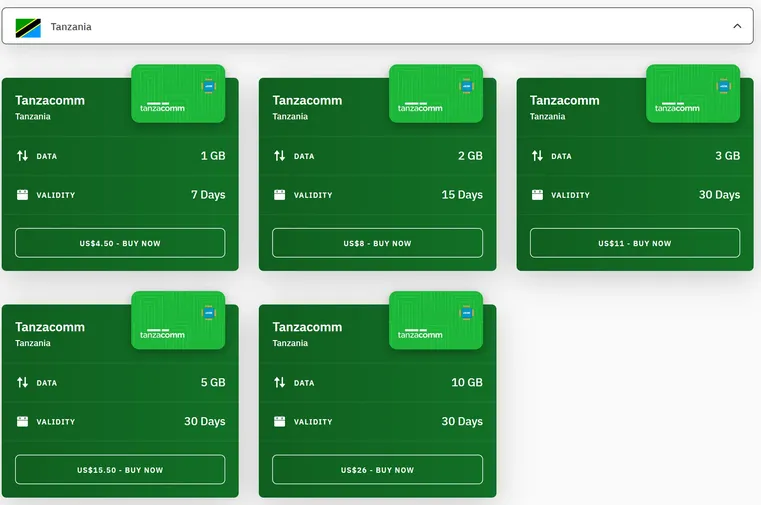Click the validity calendar icon beside 7 Days
The height and width of the screenshot is (505, 761).
click(x=22, y=195)
